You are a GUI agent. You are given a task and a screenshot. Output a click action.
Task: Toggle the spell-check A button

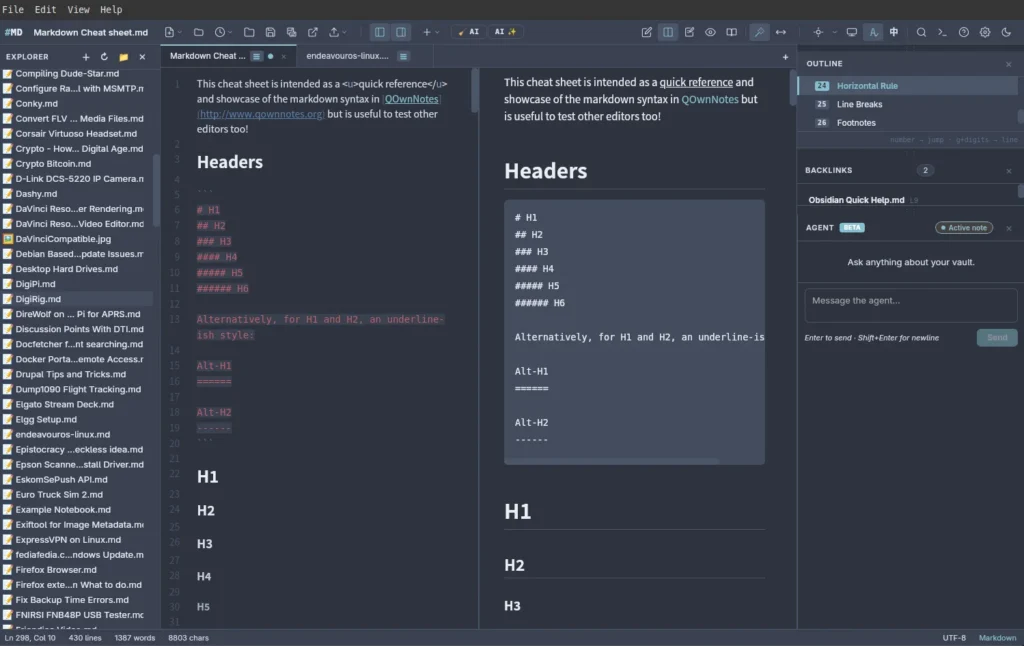(873, 32)
